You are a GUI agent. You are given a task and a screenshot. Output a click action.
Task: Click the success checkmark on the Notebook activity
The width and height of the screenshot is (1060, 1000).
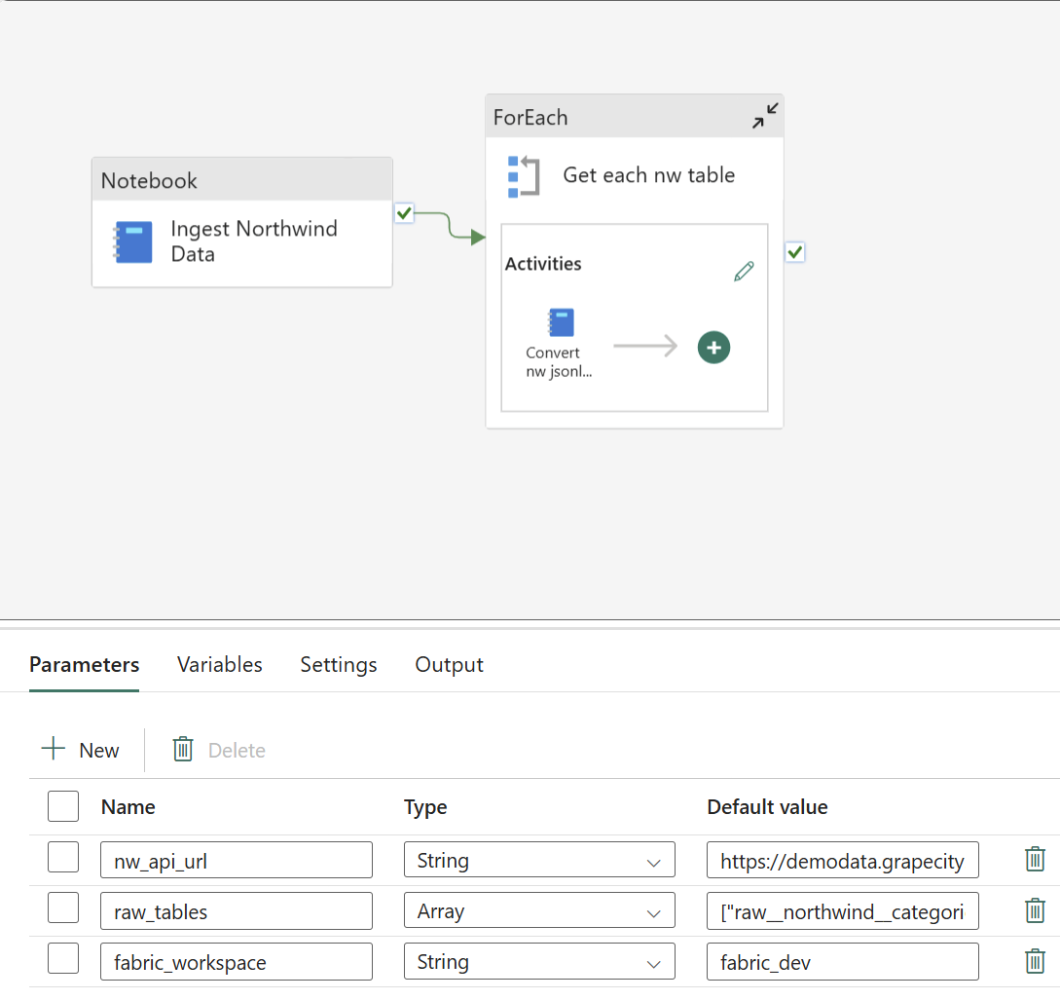coord(404,212)
